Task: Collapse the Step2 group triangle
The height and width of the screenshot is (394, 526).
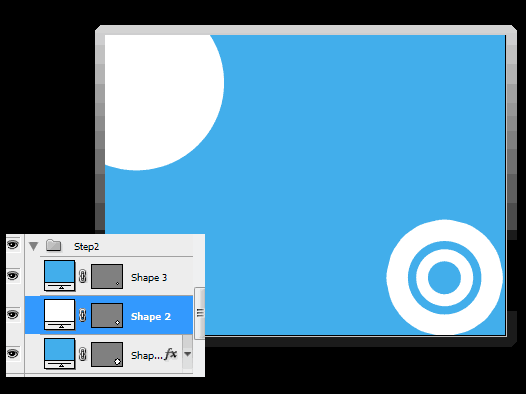Action: click(33, 246)
